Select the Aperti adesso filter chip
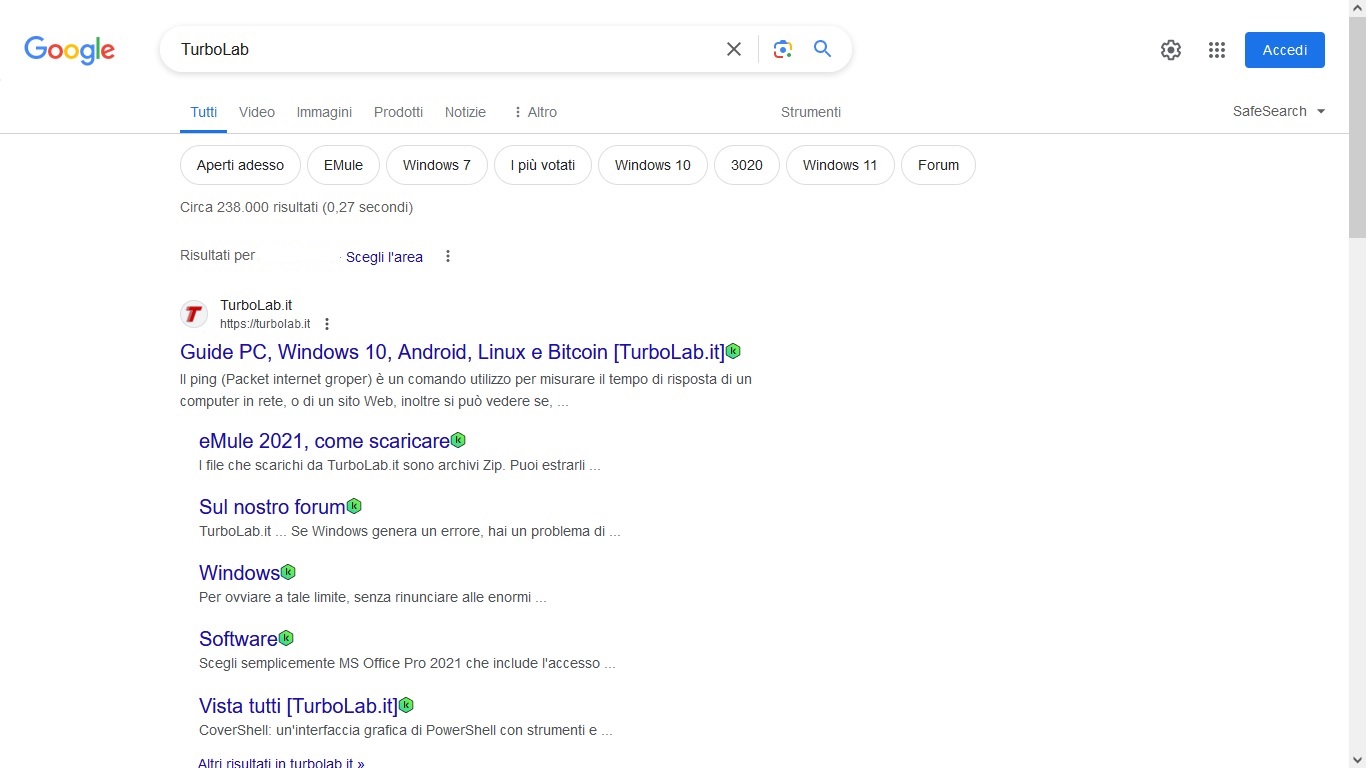Screen dimensions: 1366x768 pos(240,165)
